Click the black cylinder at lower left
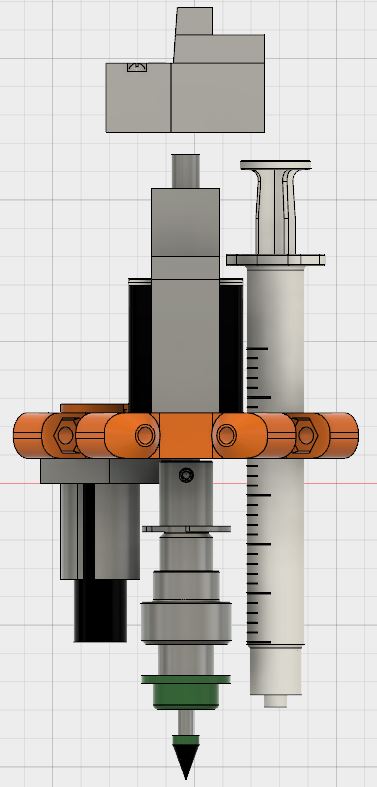 point(100,610)
